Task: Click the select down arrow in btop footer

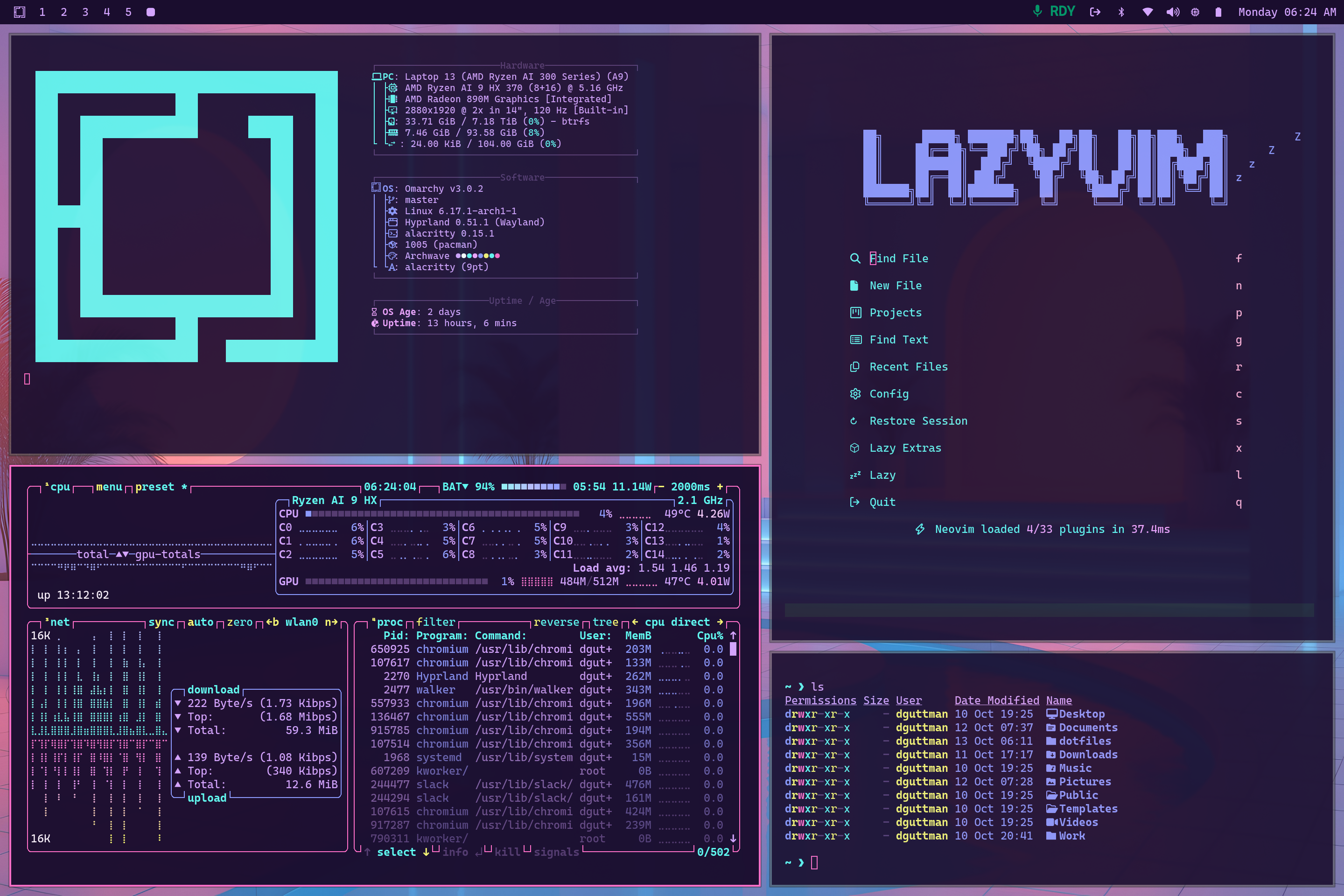Action: [x=426, y=852]
